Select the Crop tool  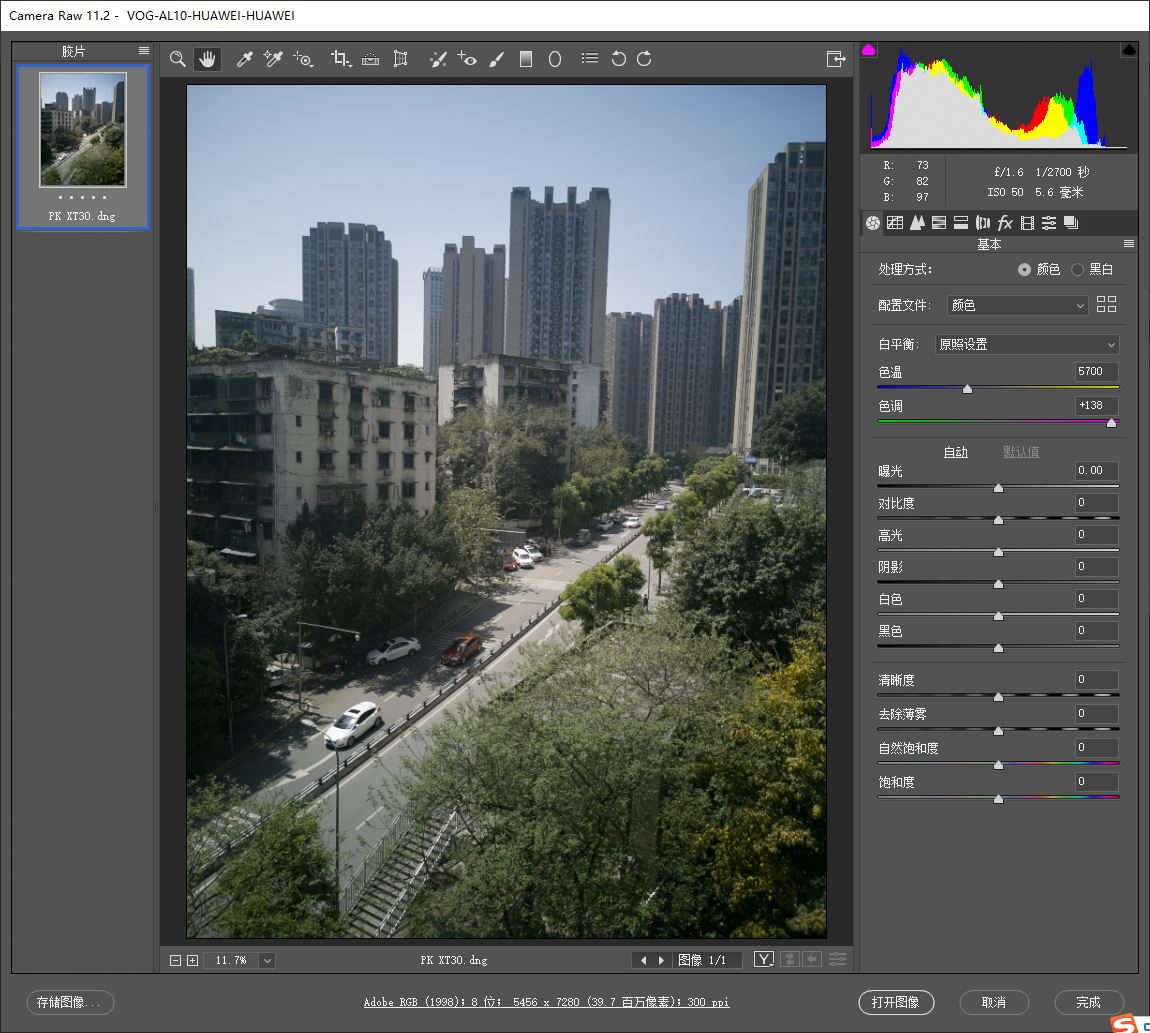(x=341, y=59)
